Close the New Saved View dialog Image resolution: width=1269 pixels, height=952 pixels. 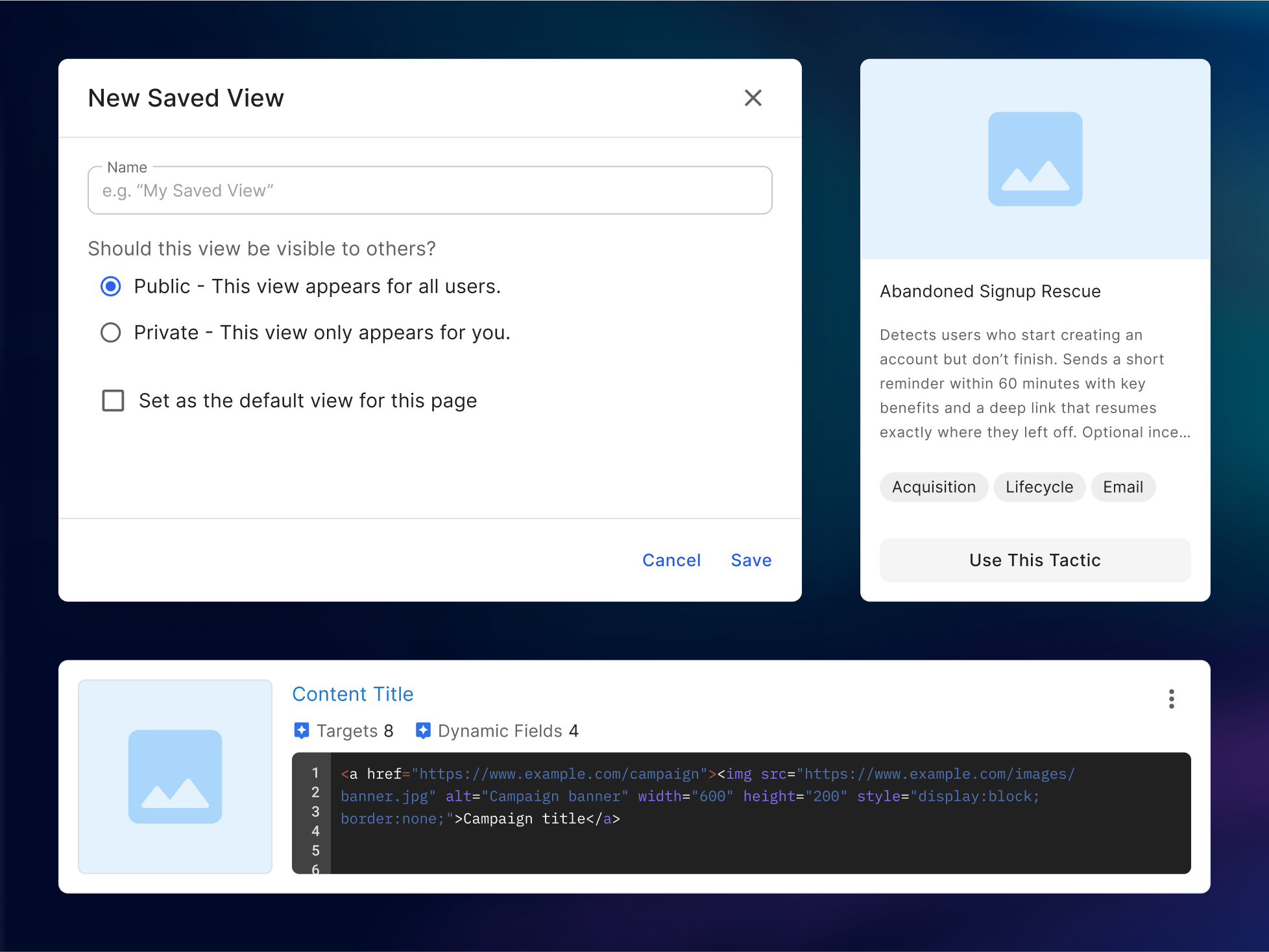[753, 98]
